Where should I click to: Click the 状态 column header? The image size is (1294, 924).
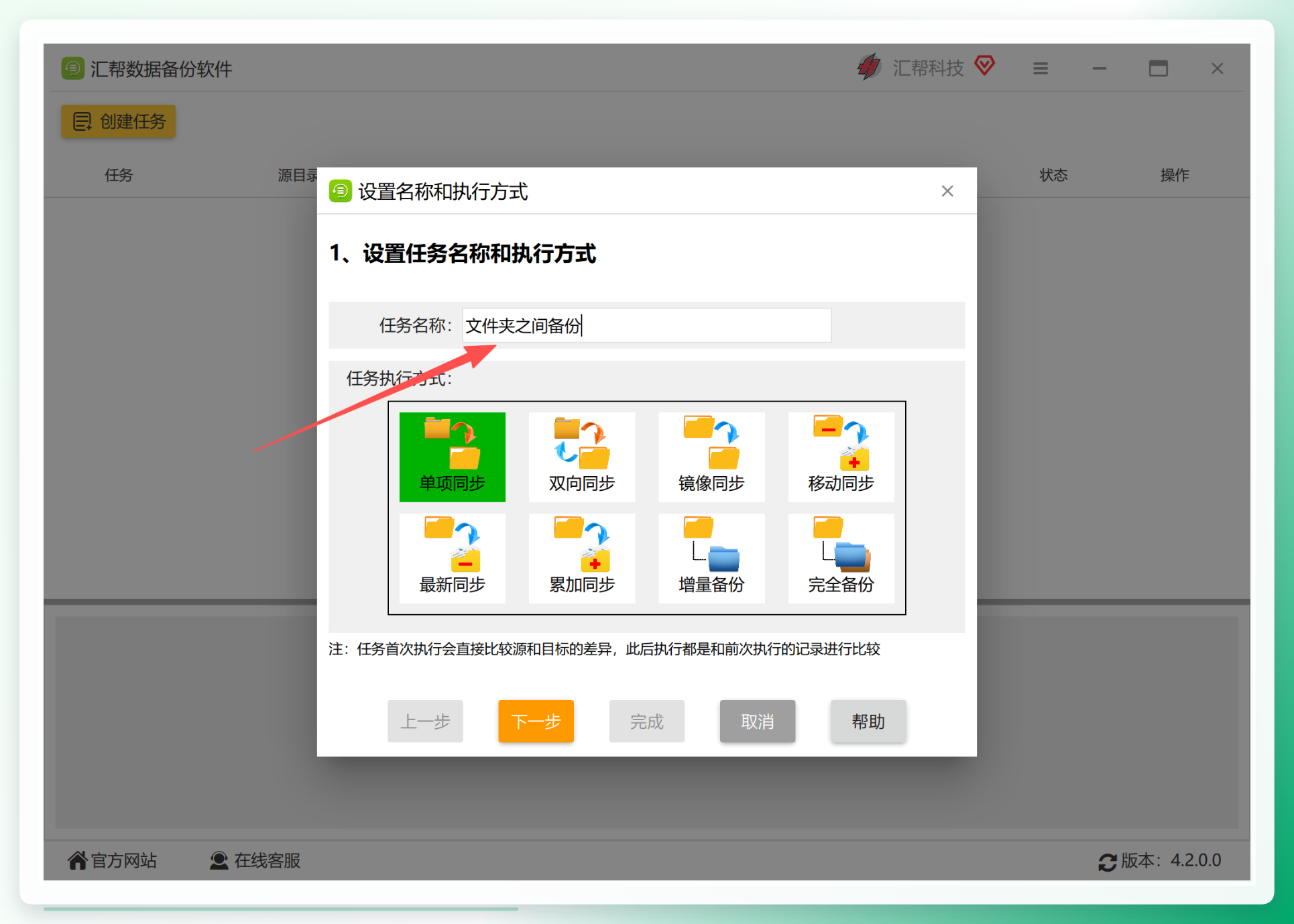[1053, 175]
